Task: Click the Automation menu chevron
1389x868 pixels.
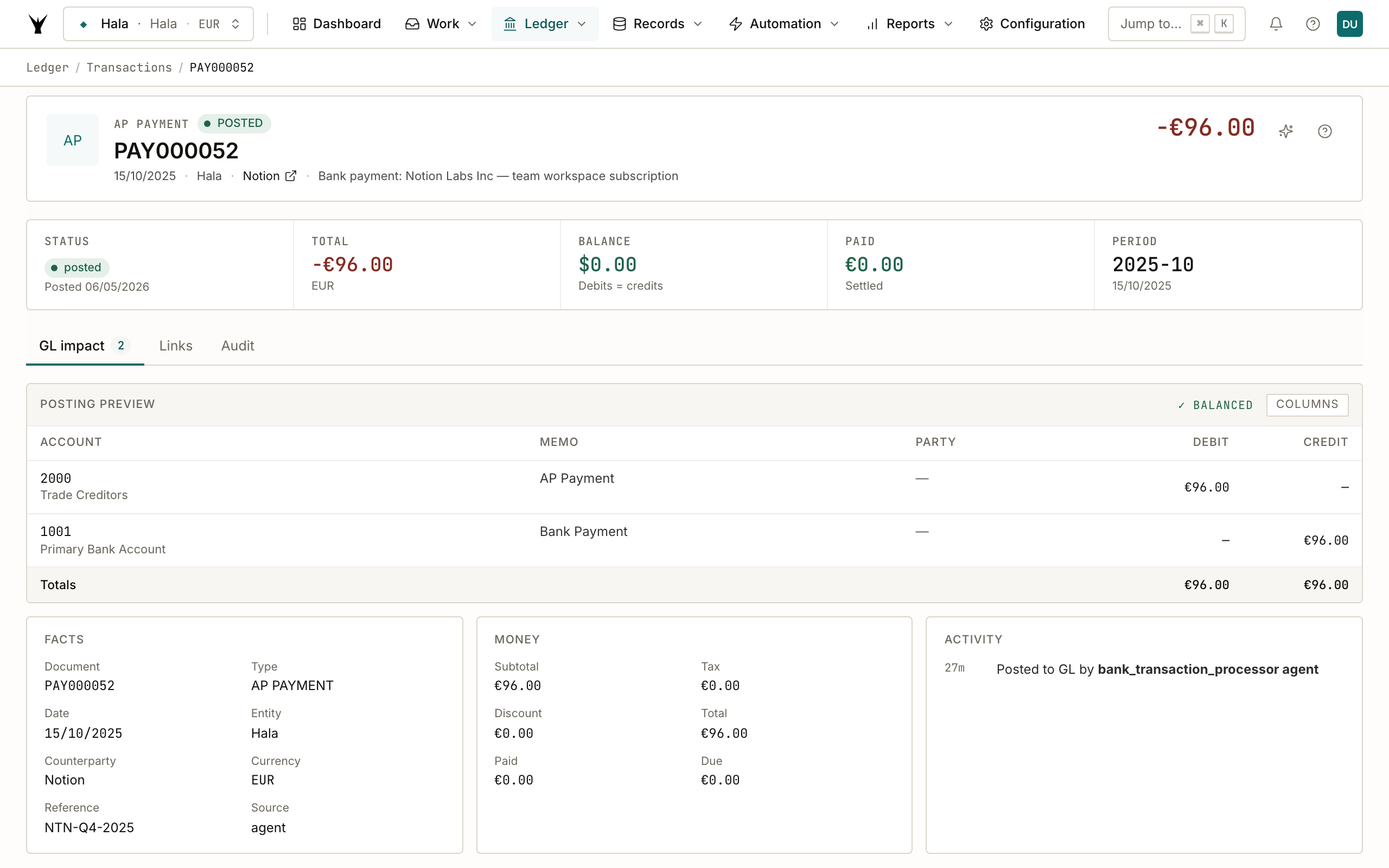Action: 834,24
